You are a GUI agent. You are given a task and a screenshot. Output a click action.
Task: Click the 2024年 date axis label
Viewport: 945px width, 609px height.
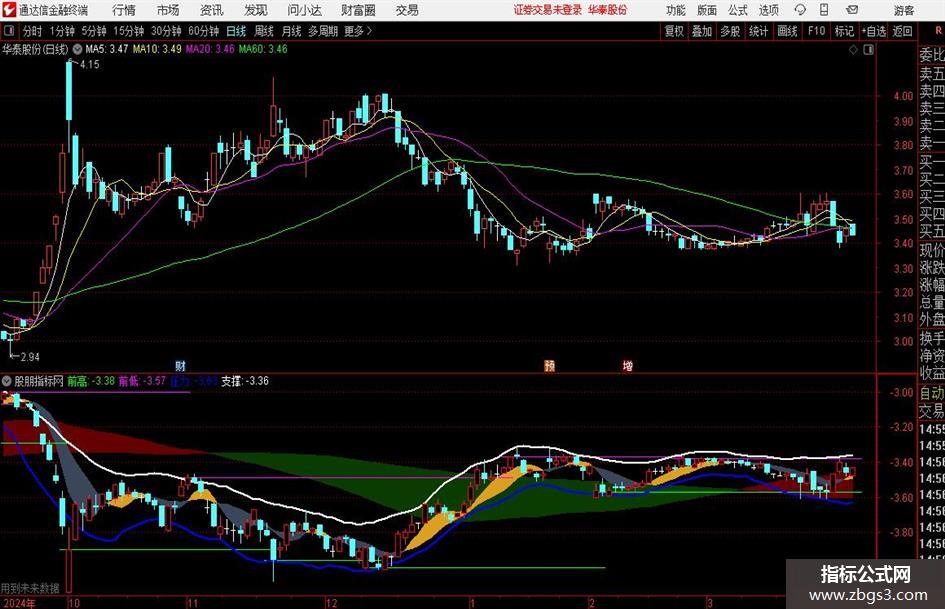coord(18,603)
